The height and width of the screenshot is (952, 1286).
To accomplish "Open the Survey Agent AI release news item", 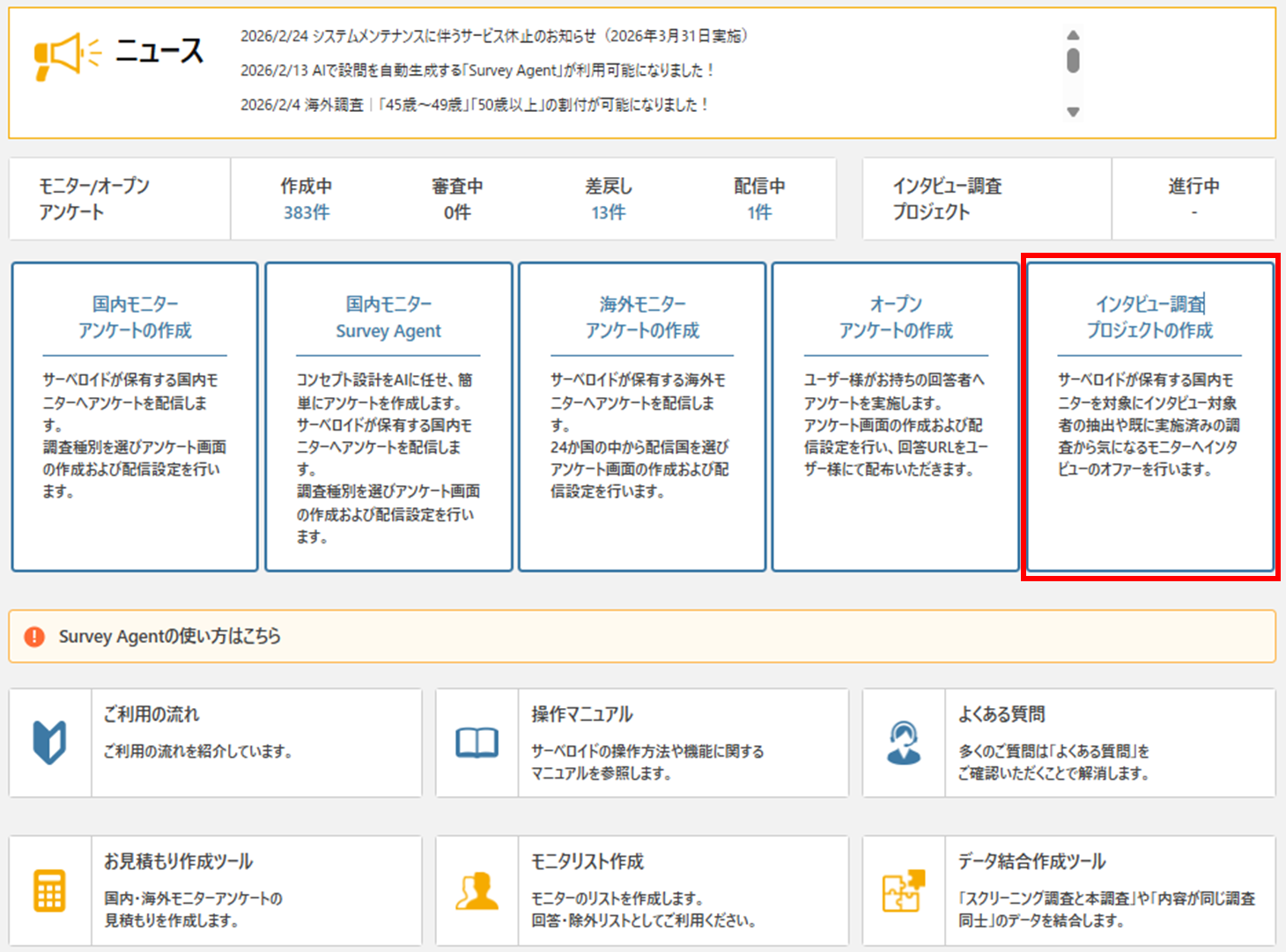I will tap(477, 70).
